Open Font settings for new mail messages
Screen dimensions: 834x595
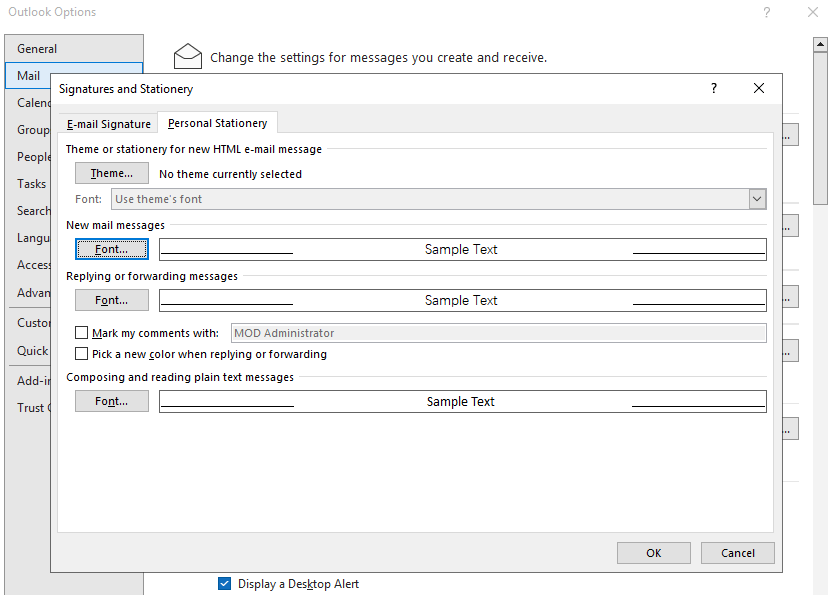click(x=112, y=249)
